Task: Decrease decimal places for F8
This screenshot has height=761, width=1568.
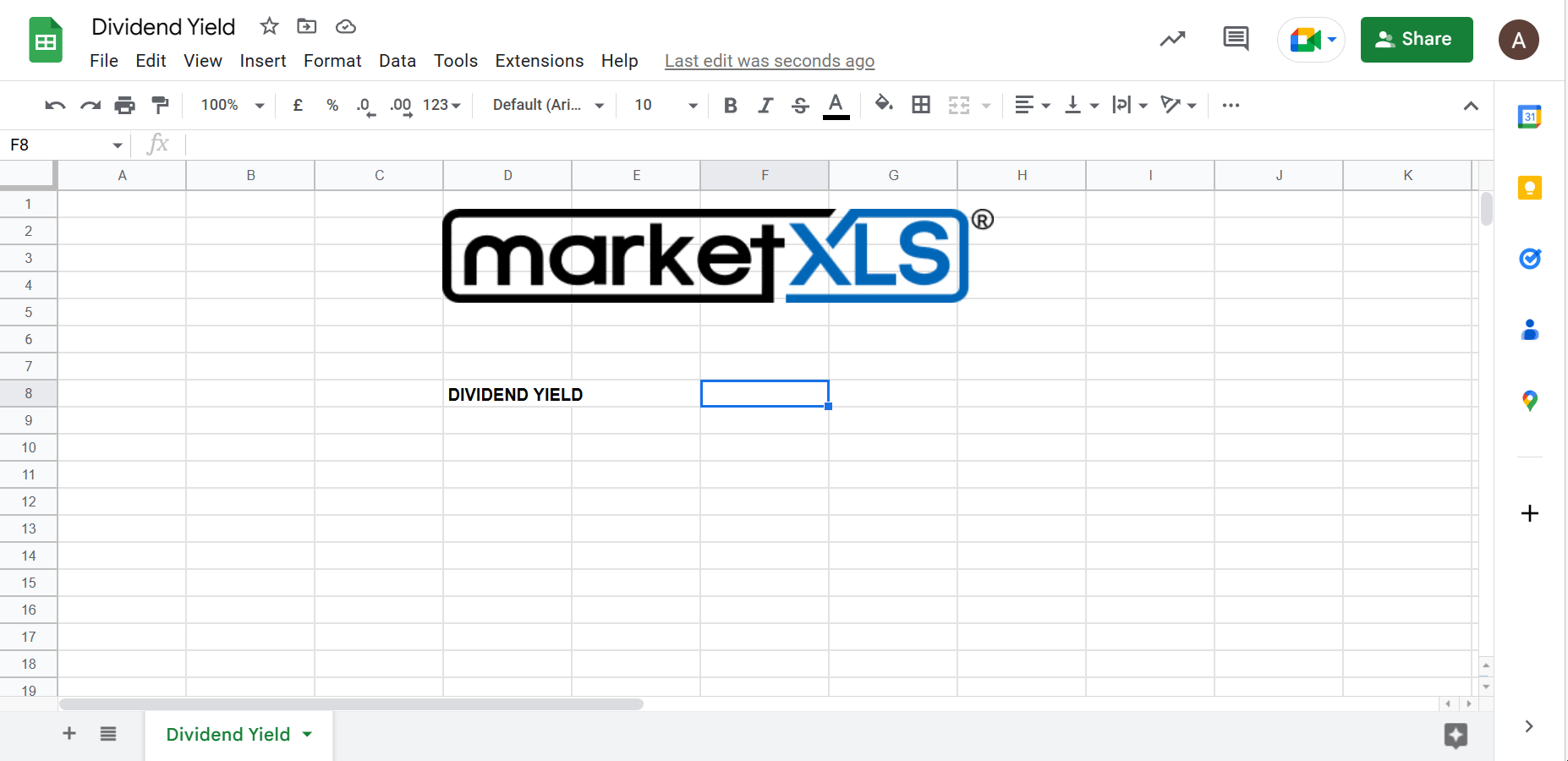Action: [364, 105]
